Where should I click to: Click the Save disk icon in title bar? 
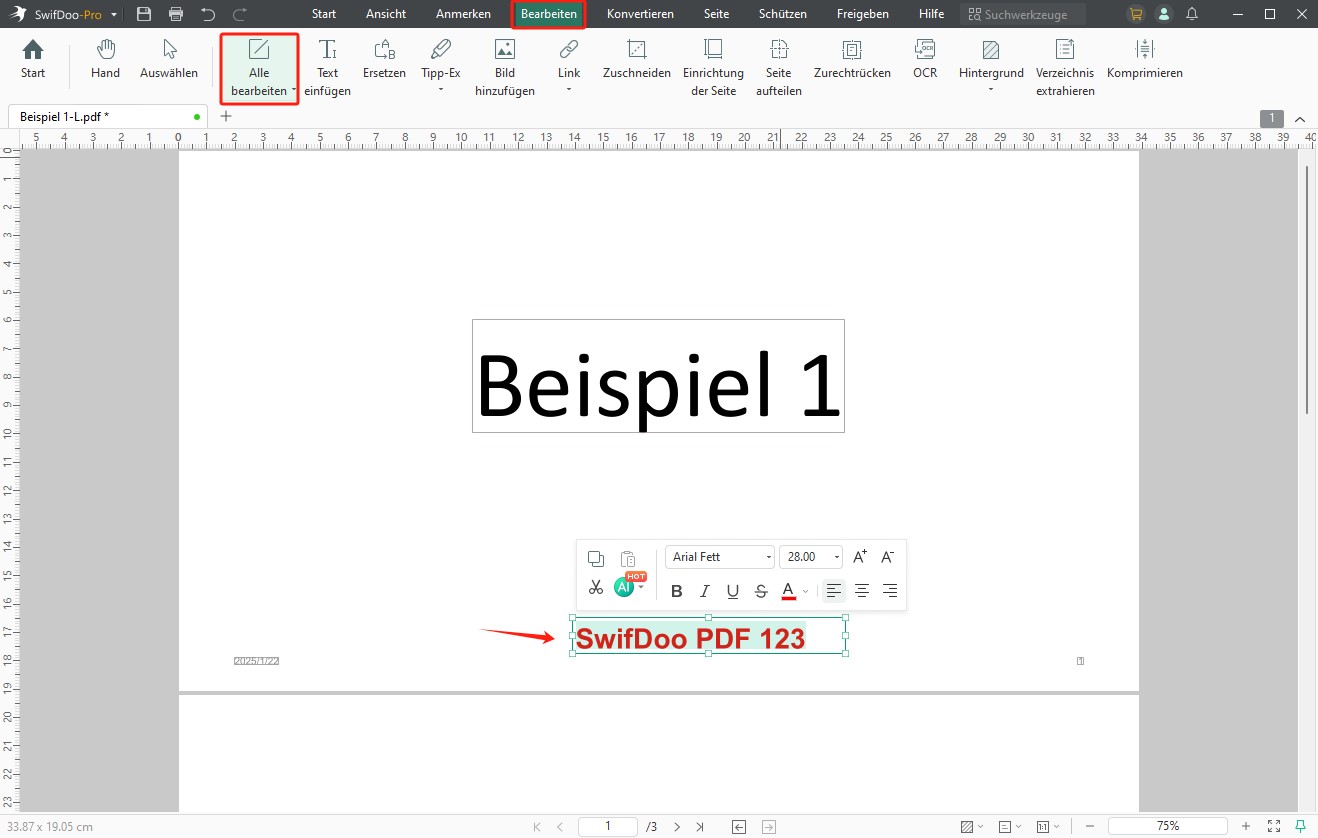[144, 14]
